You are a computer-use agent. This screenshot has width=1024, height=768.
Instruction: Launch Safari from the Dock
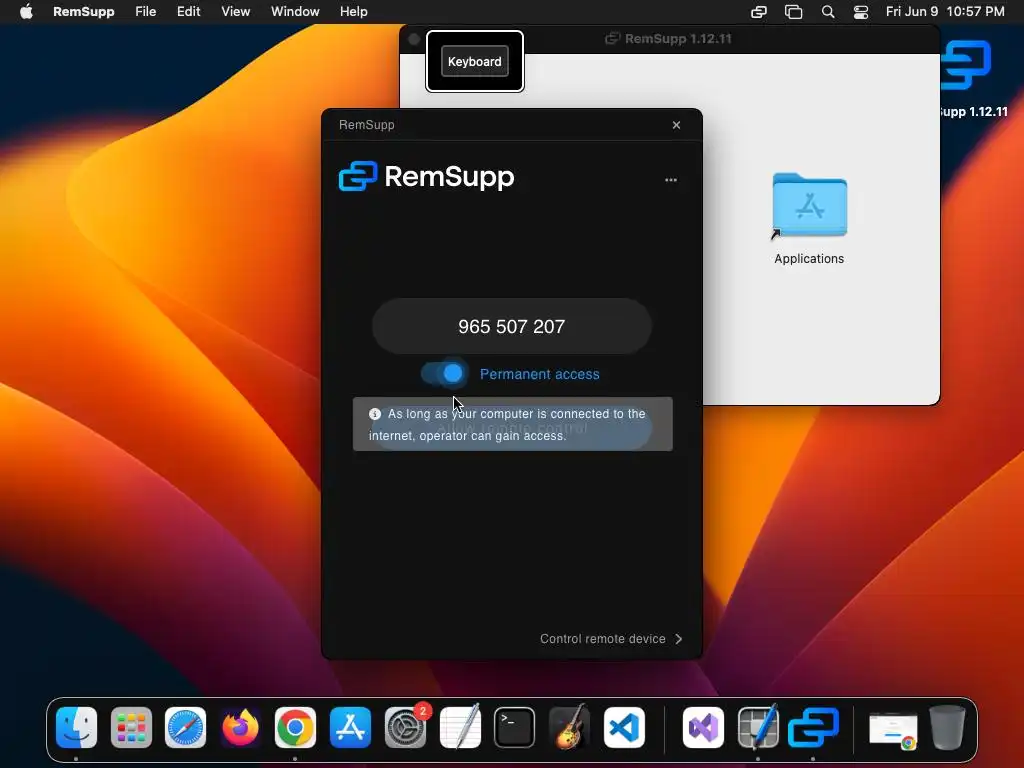(185, 728)
